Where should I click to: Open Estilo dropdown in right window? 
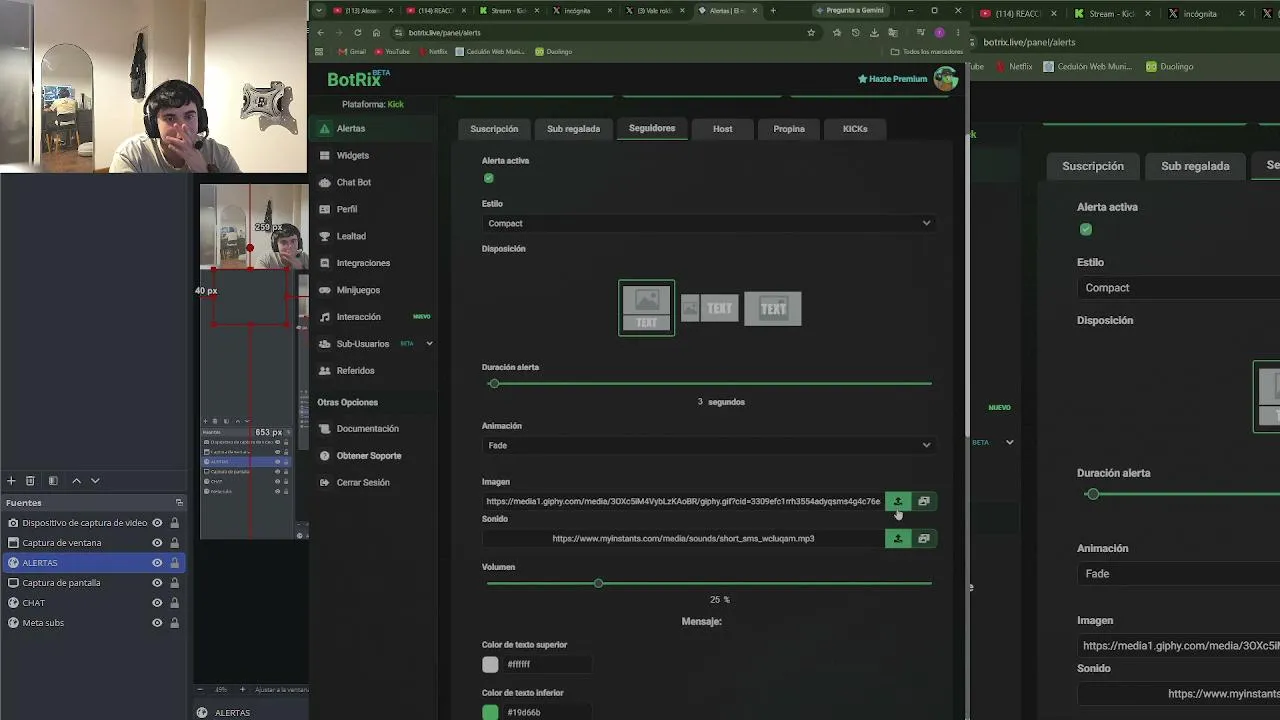(1178, 288)
